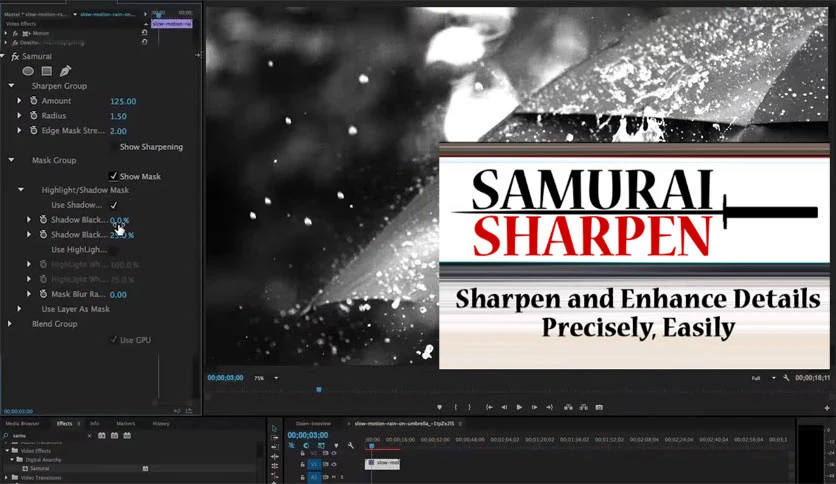Expand Use Layer As Mask
Image resolution: width=836 pixels, height=484 pixels.
(19, 309)
